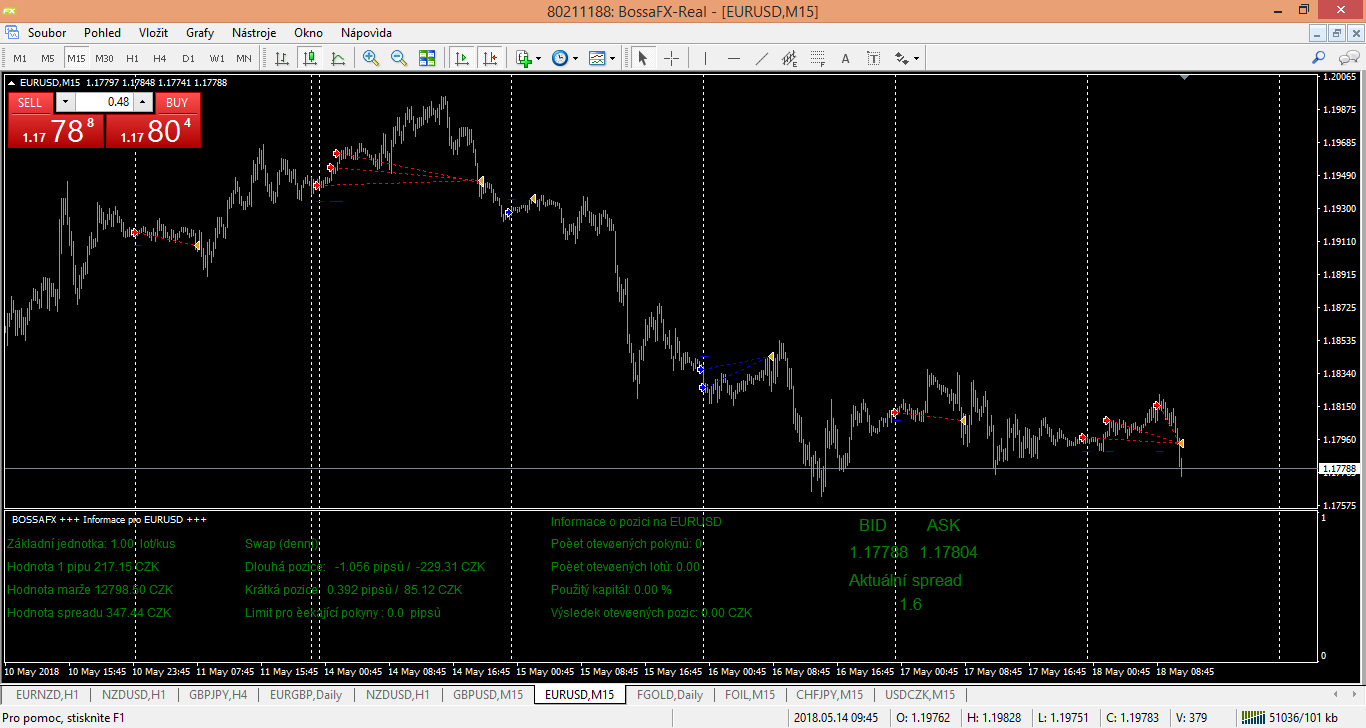Pick the trendline drawing tool
The image size is (1366, 728).
tap(762, 58)
